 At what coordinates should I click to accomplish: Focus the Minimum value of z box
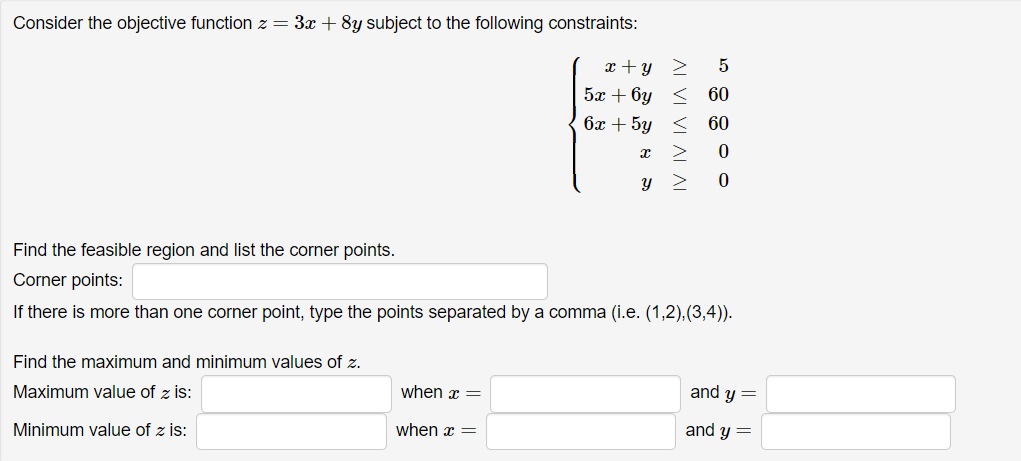(x=292, y=432)
